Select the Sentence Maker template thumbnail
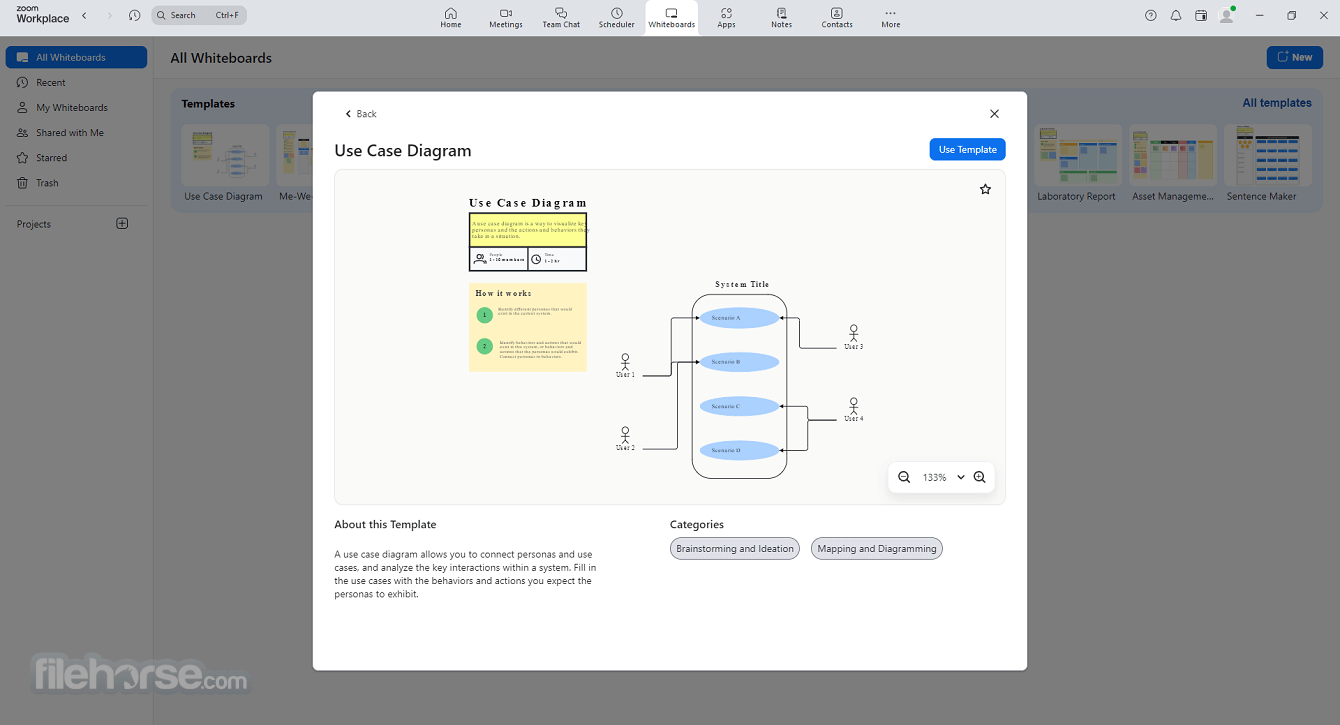Image resolution: width=1340 pixels, height=725 pixels. click(x=1267, y=156)
